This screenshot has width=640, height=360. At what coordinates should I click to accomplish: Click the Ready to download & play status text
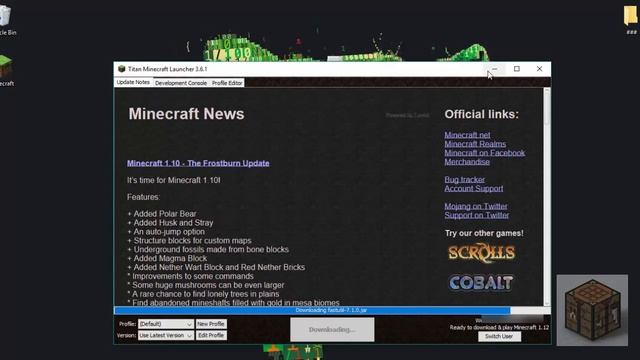pos(499,327)
